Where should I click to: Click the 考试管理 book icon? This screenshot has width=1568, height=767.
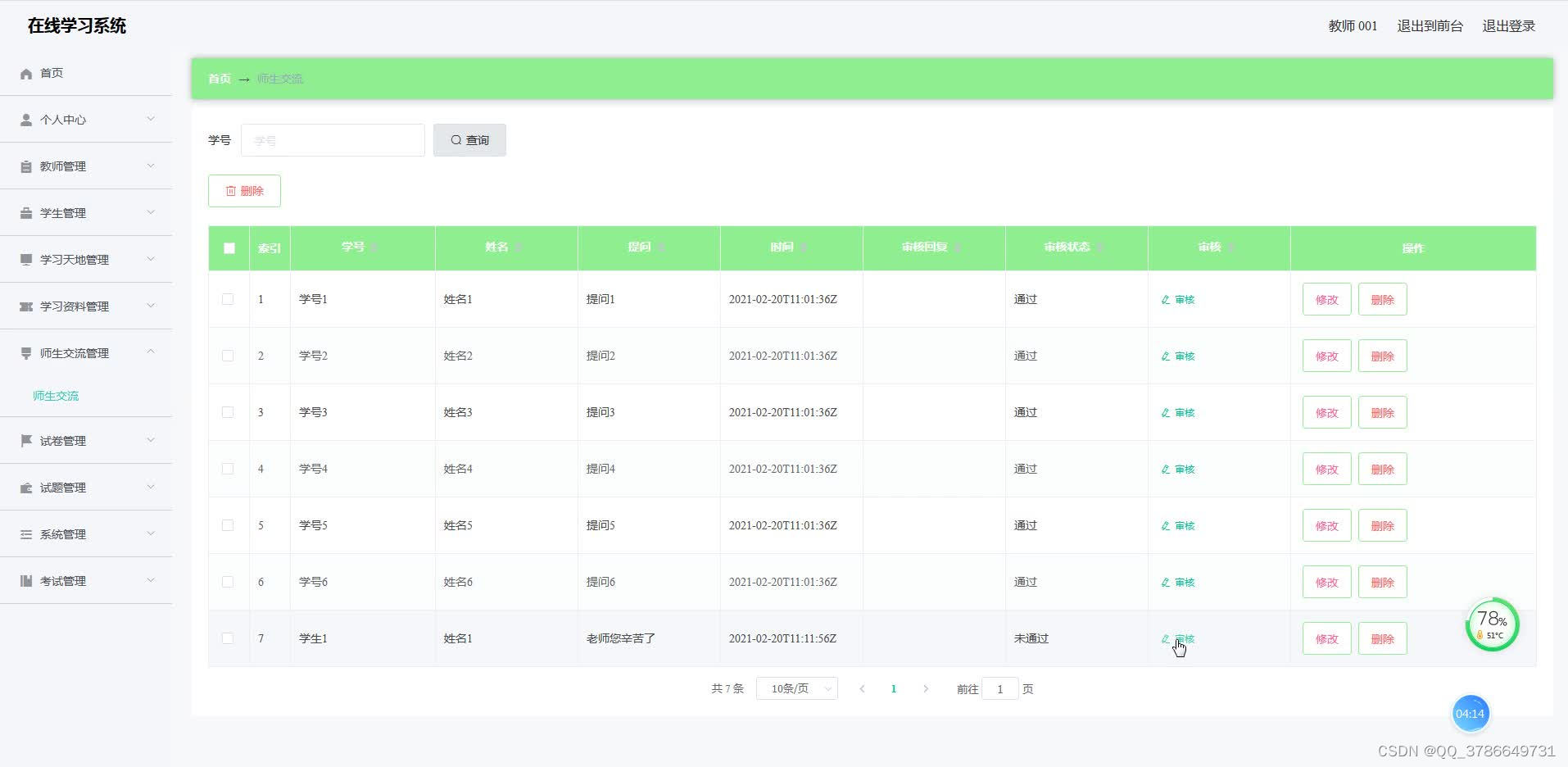[26, 581]
